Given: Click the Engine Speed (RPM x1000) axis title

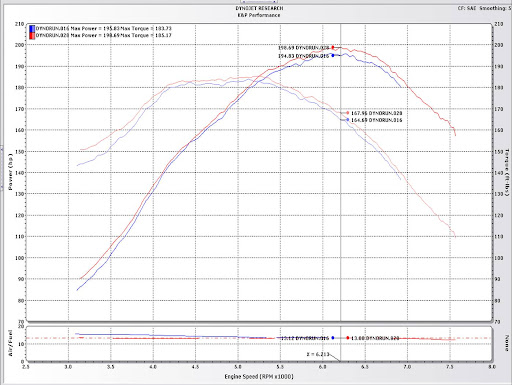Looking at the screenshot, I should 259,376.
